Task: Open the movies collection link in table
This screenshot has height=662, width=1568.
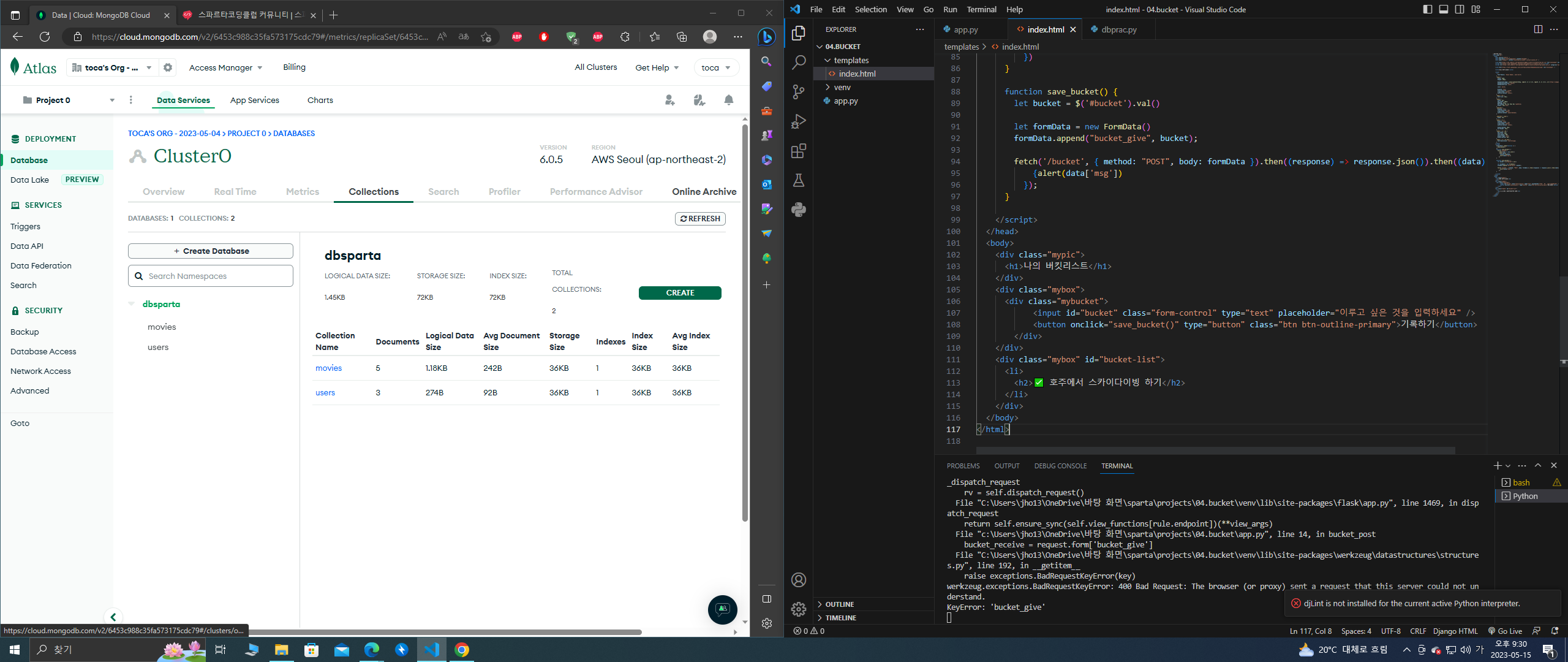Action: coord(328,368)
